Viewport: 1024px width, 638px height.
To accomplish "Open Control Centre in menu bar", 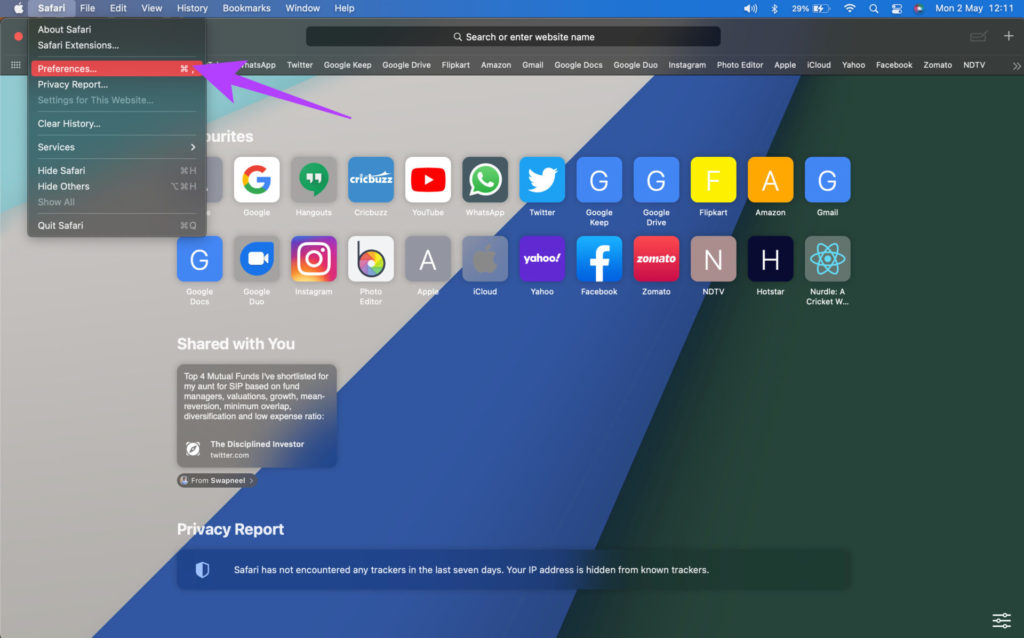I will pyautogui.click(x=897, y=8).
